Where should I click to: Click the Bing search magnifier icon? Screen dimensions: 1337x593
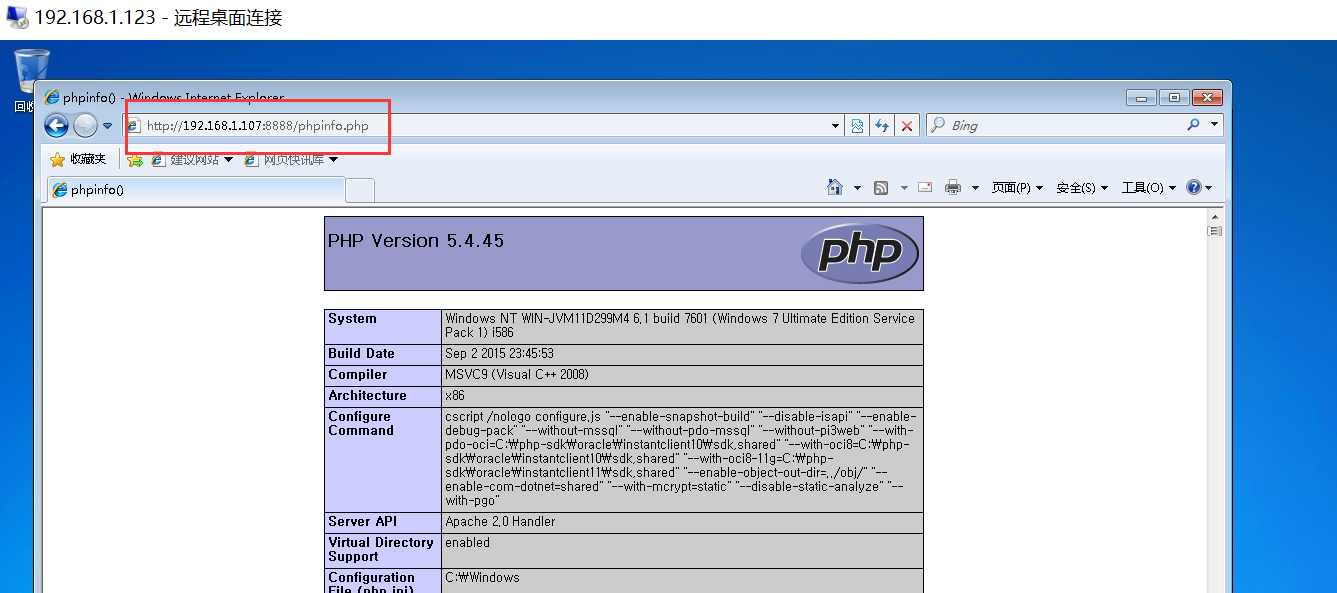1193,125
